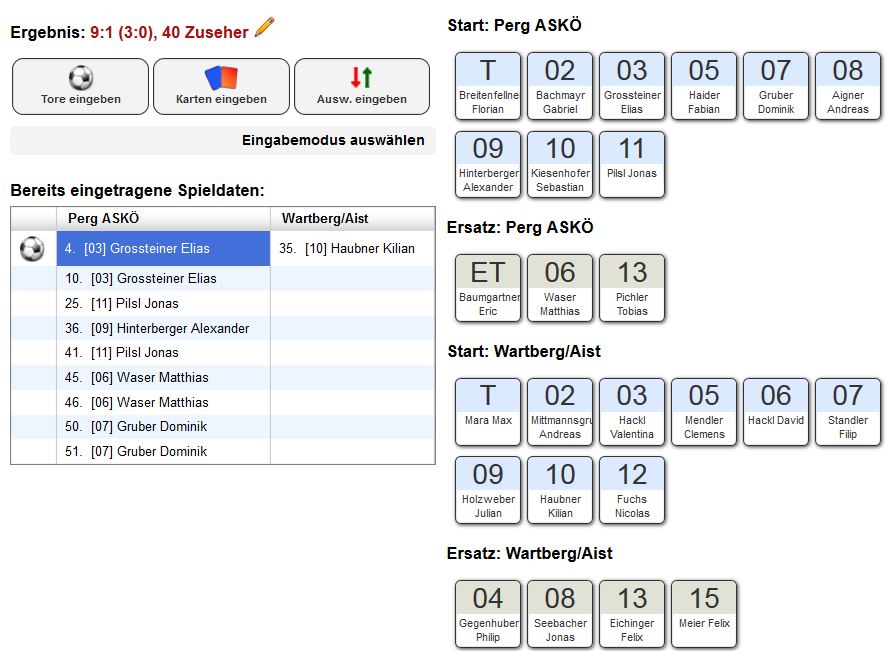The width and height of the screenshot is (888, 651).
Task: Select player card 02 Mittmannsgruber Andreas
Action: coord(560,412)
